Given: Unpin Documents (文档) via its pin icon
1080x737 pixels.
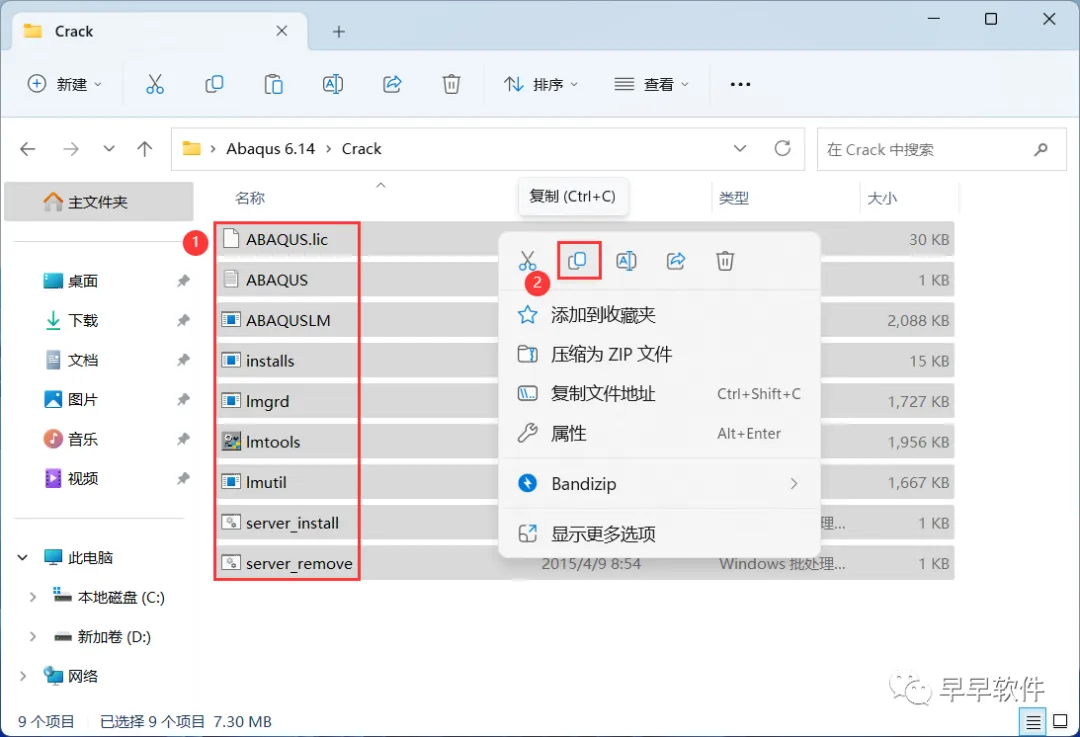Looking at the screenshot, I should click(x=183, y=360).
